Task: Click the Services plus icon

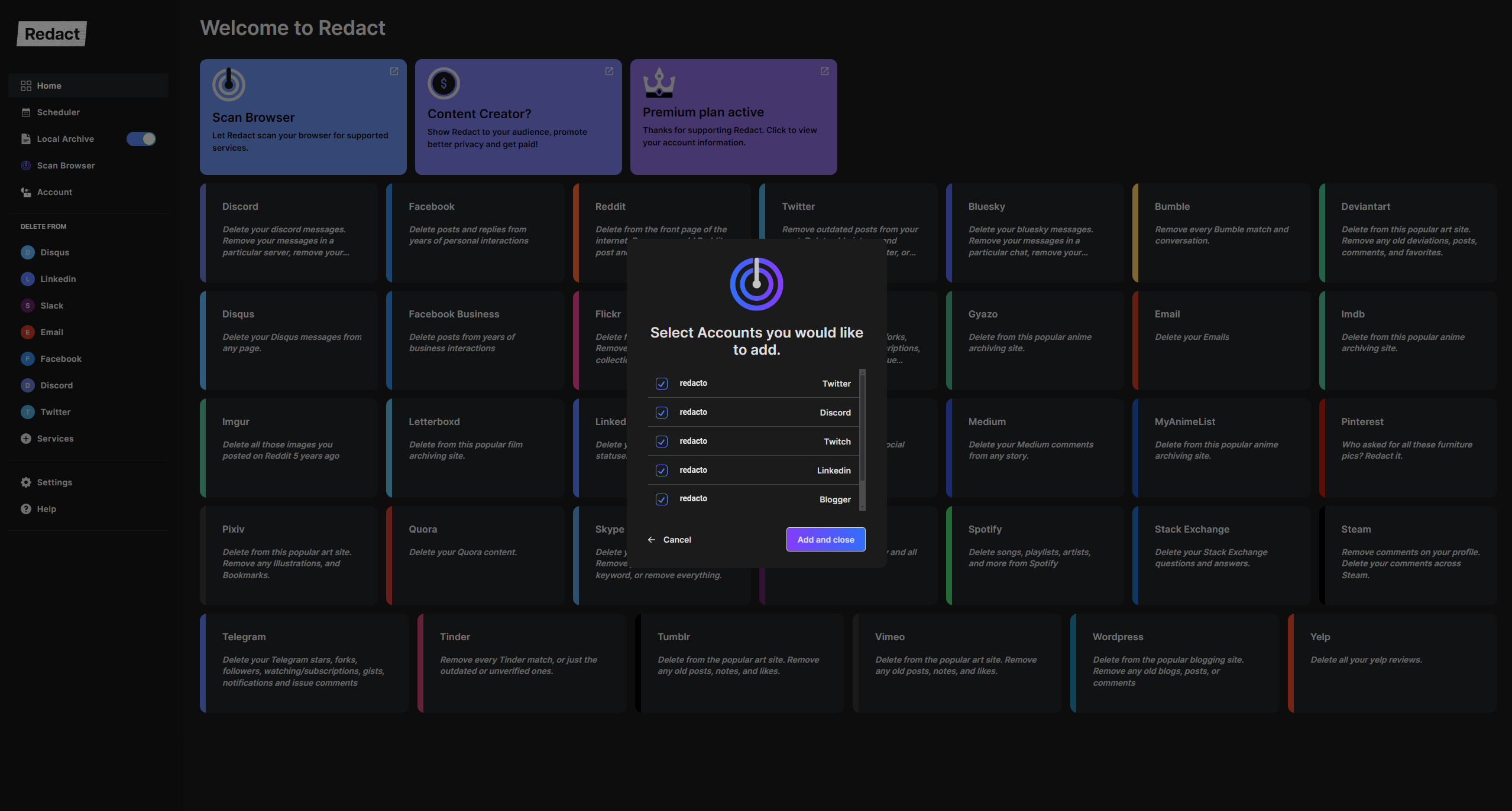Action: click(x=26, y=439)
